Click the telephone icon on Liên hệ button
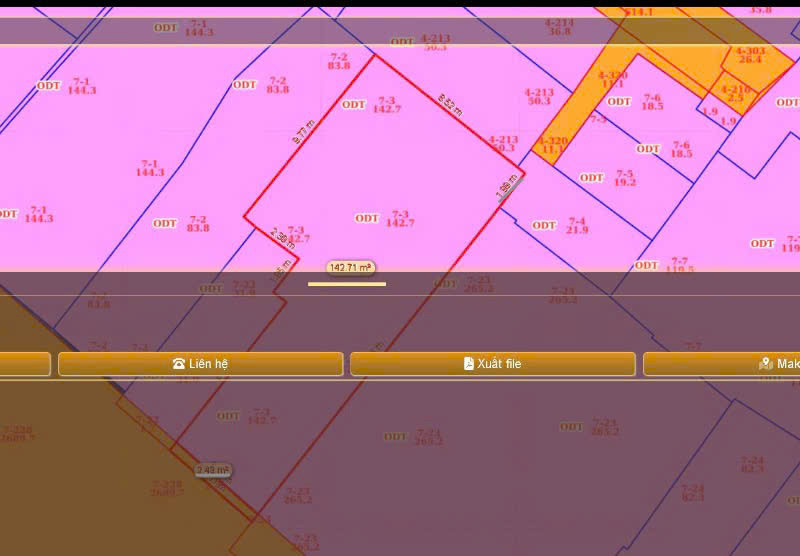 pos(179,364)
